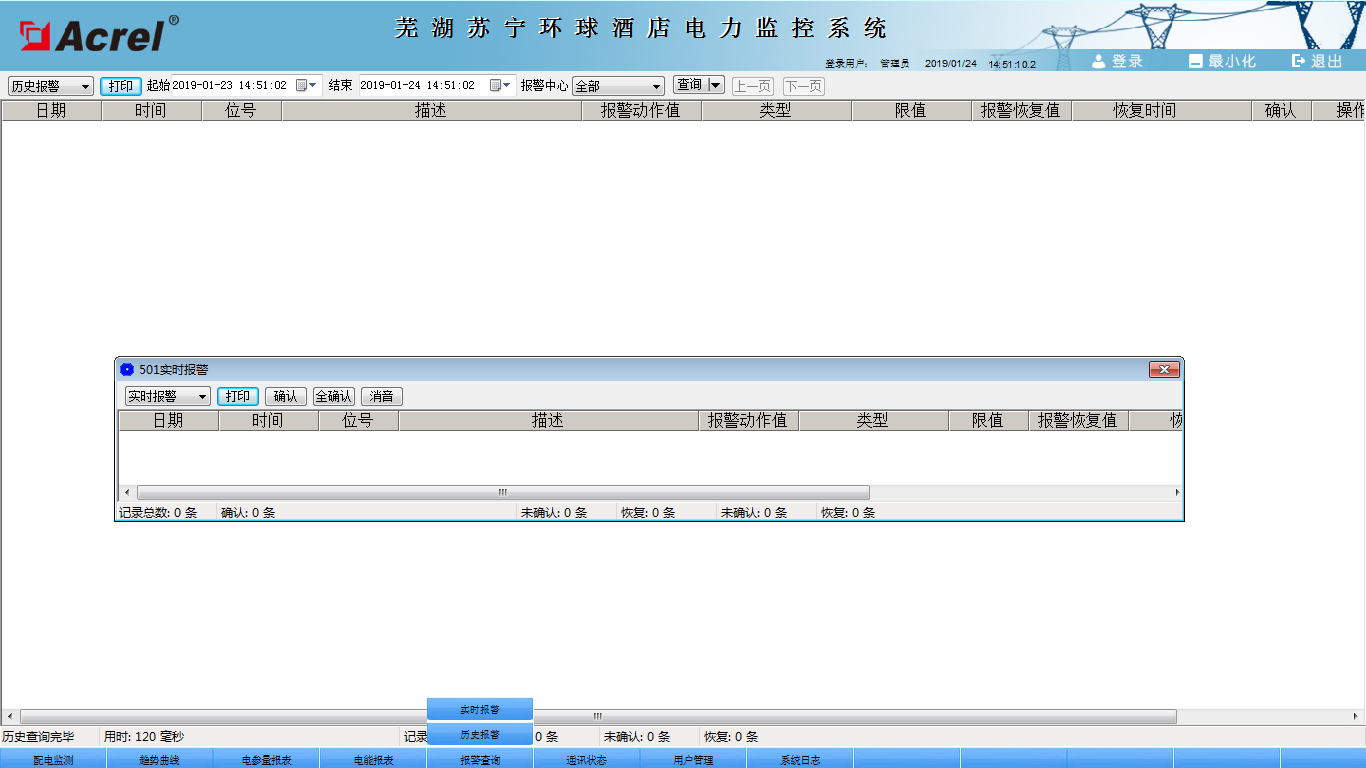
Task: Click the start datetime input field
Action: (230, 86)
